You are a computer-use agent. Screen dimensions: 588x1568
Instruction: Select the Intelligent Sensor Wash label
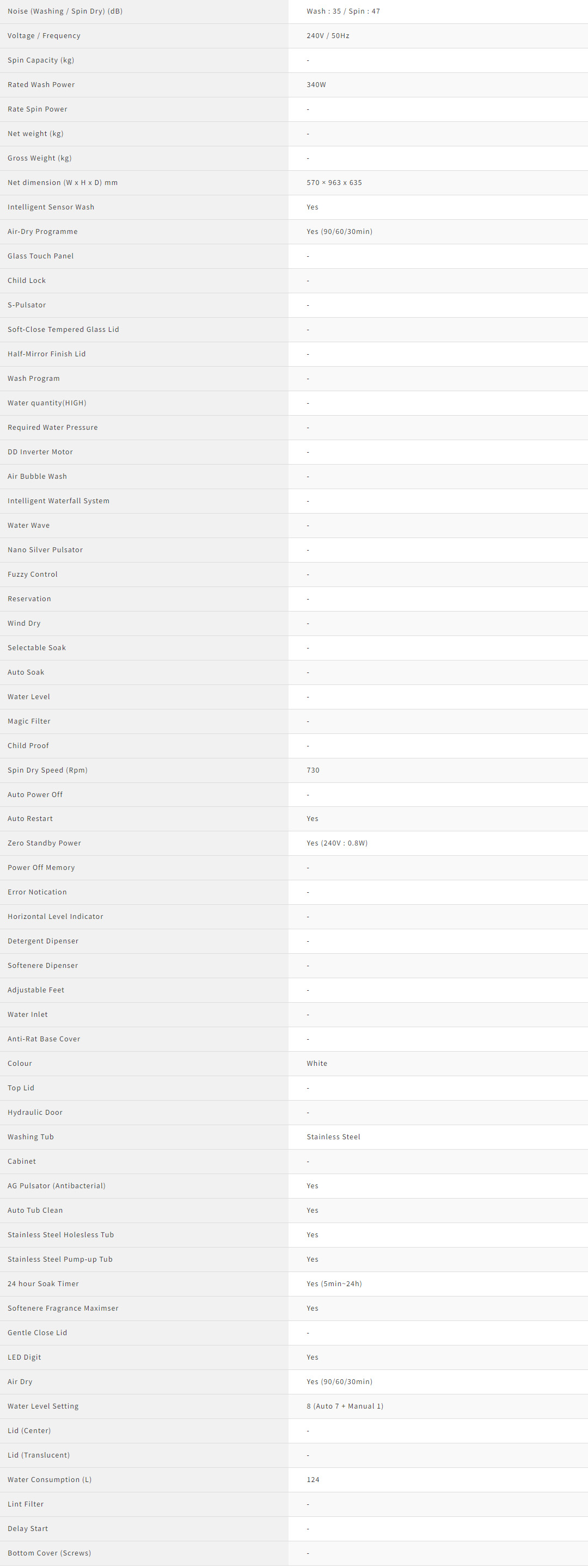51,207
